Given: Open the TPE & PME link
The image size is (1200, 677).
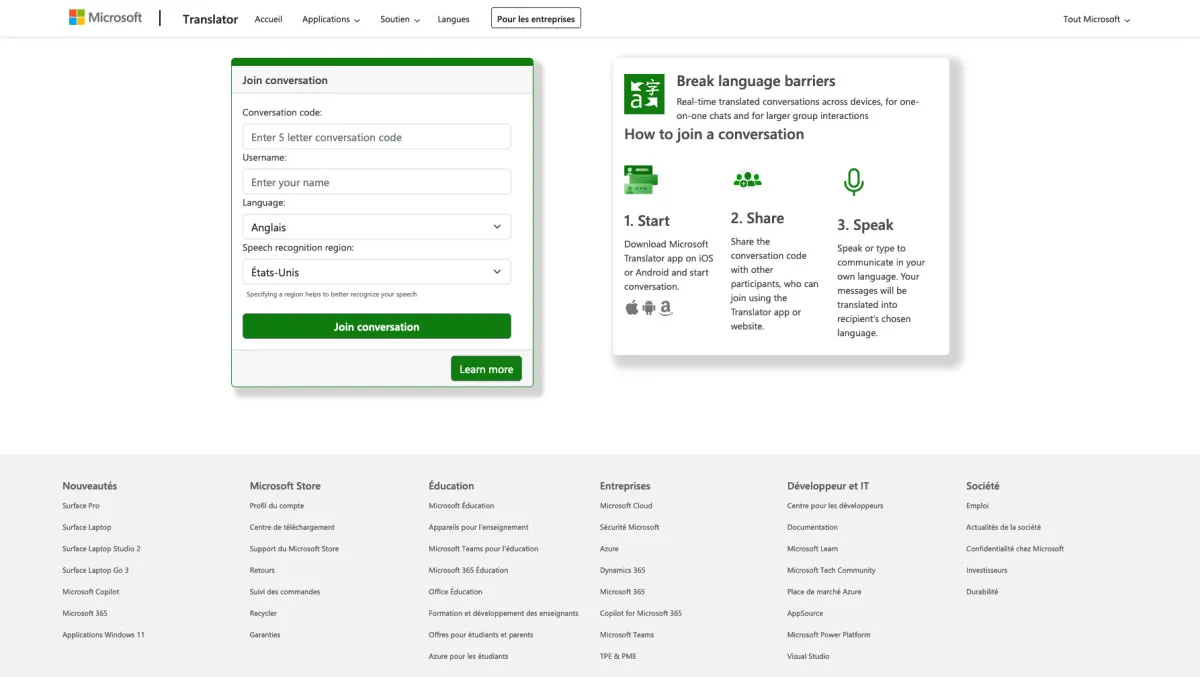Looking at the screenshot, I should [x=618, y=657].
